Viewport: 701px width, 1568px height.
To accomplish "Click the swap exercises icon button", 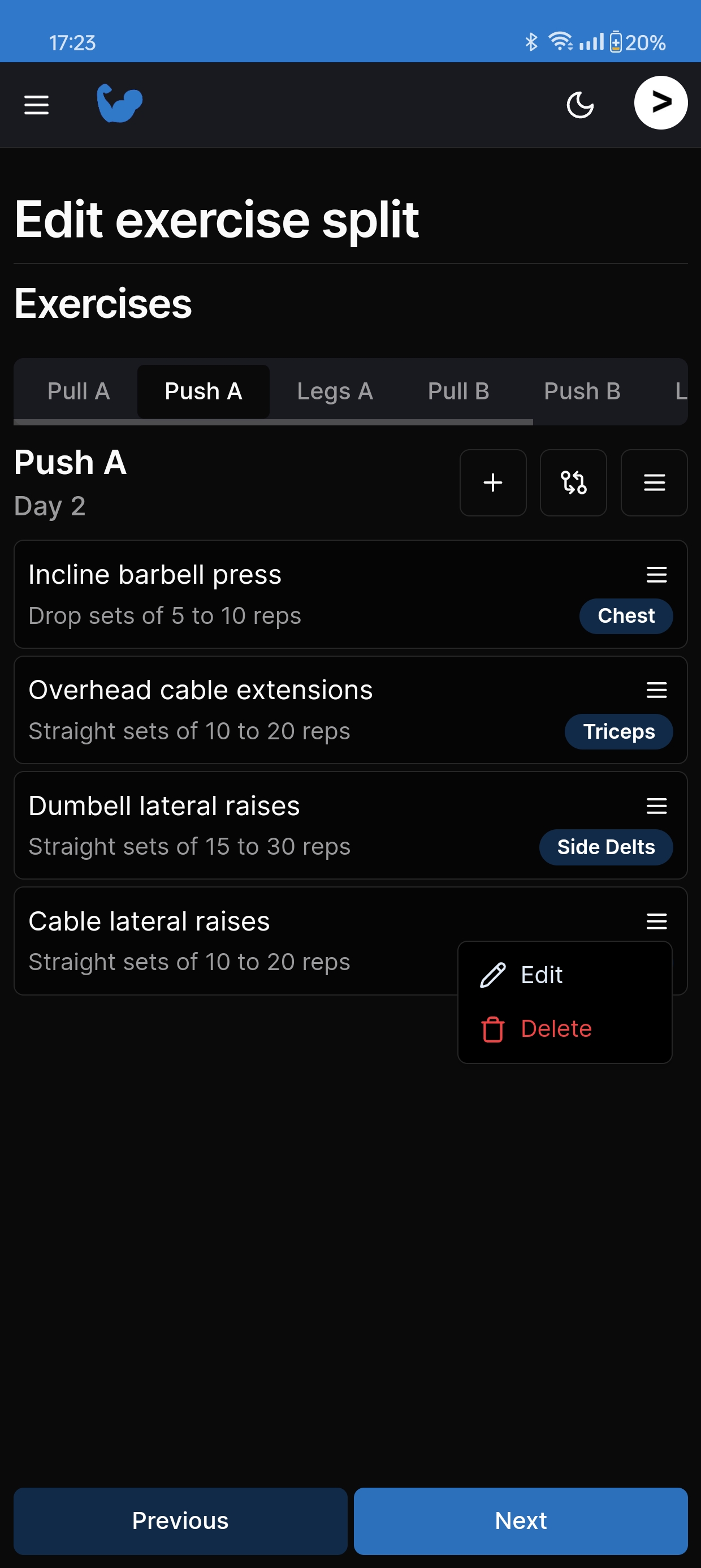I will 573,483.
